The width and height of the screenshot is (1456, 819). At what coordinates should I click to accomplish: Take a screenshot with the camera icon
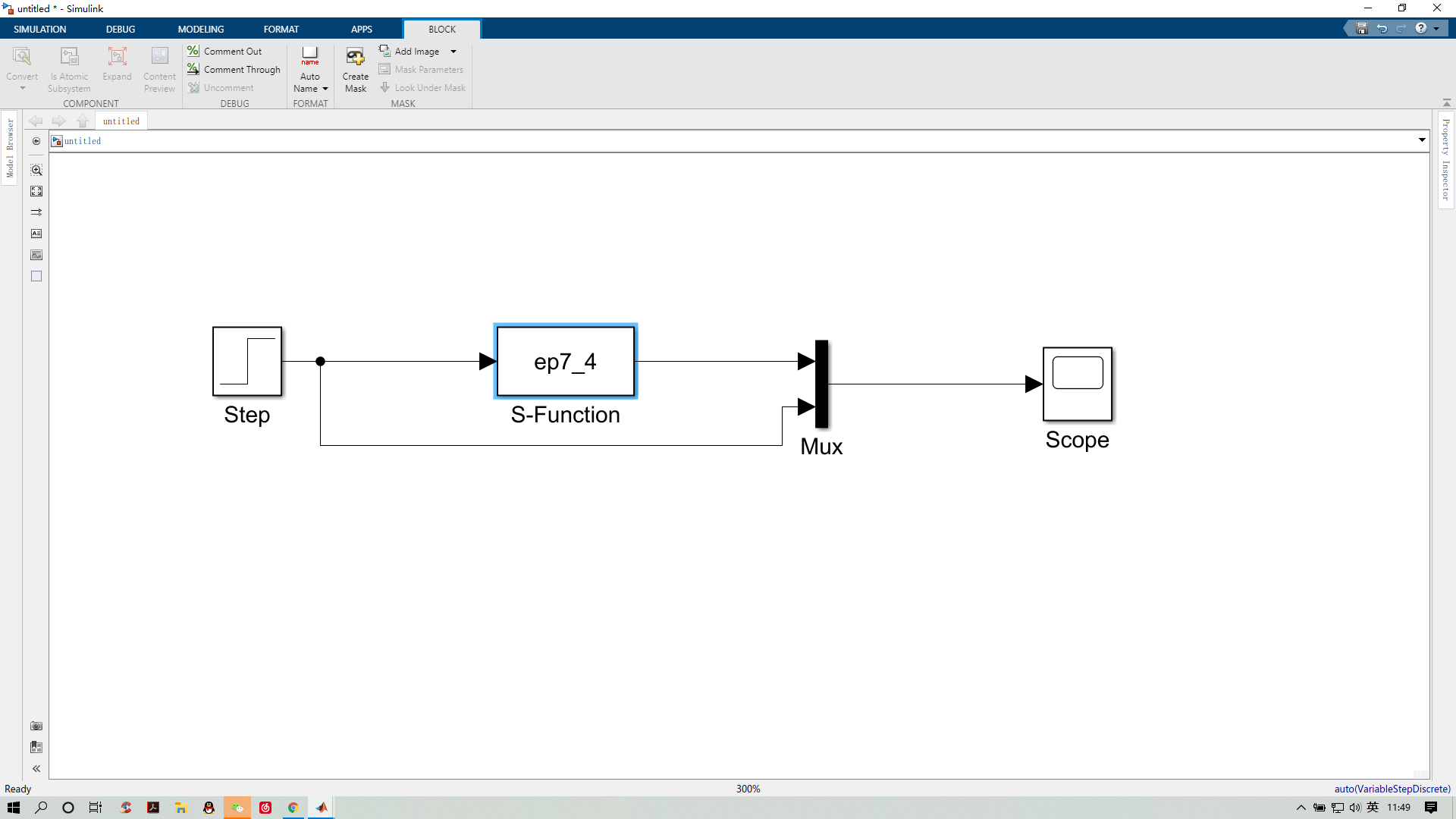click(x=36, y=726)
